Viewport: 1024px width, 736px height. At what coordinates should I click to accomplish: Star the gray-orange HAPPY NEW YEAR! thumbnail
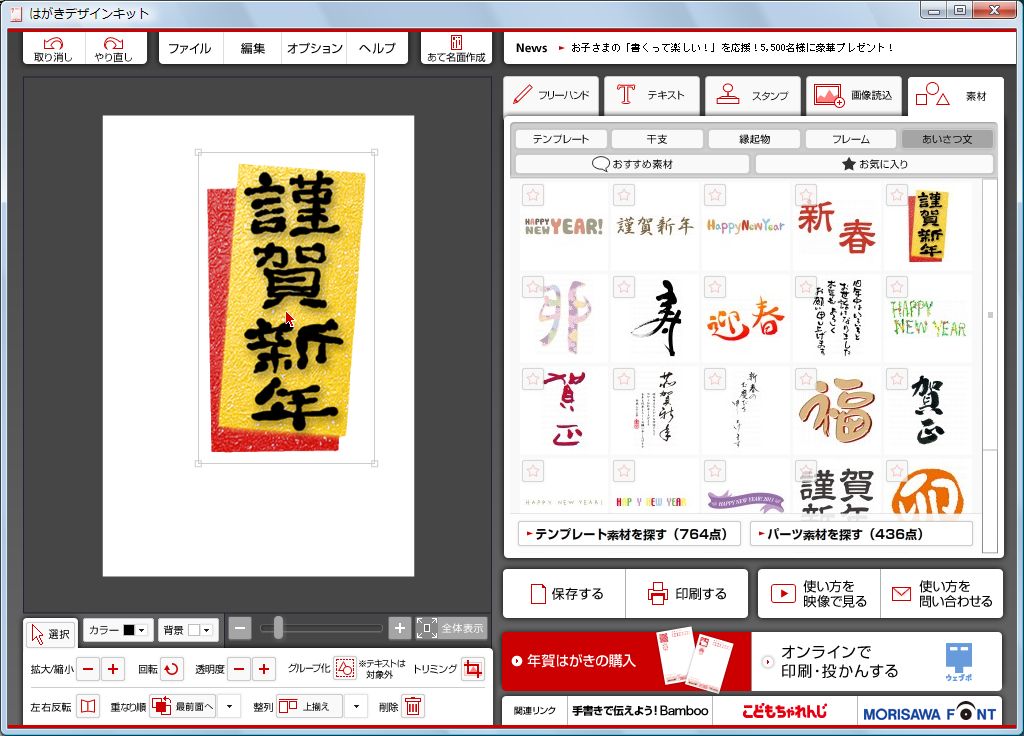tap(534, 195)
